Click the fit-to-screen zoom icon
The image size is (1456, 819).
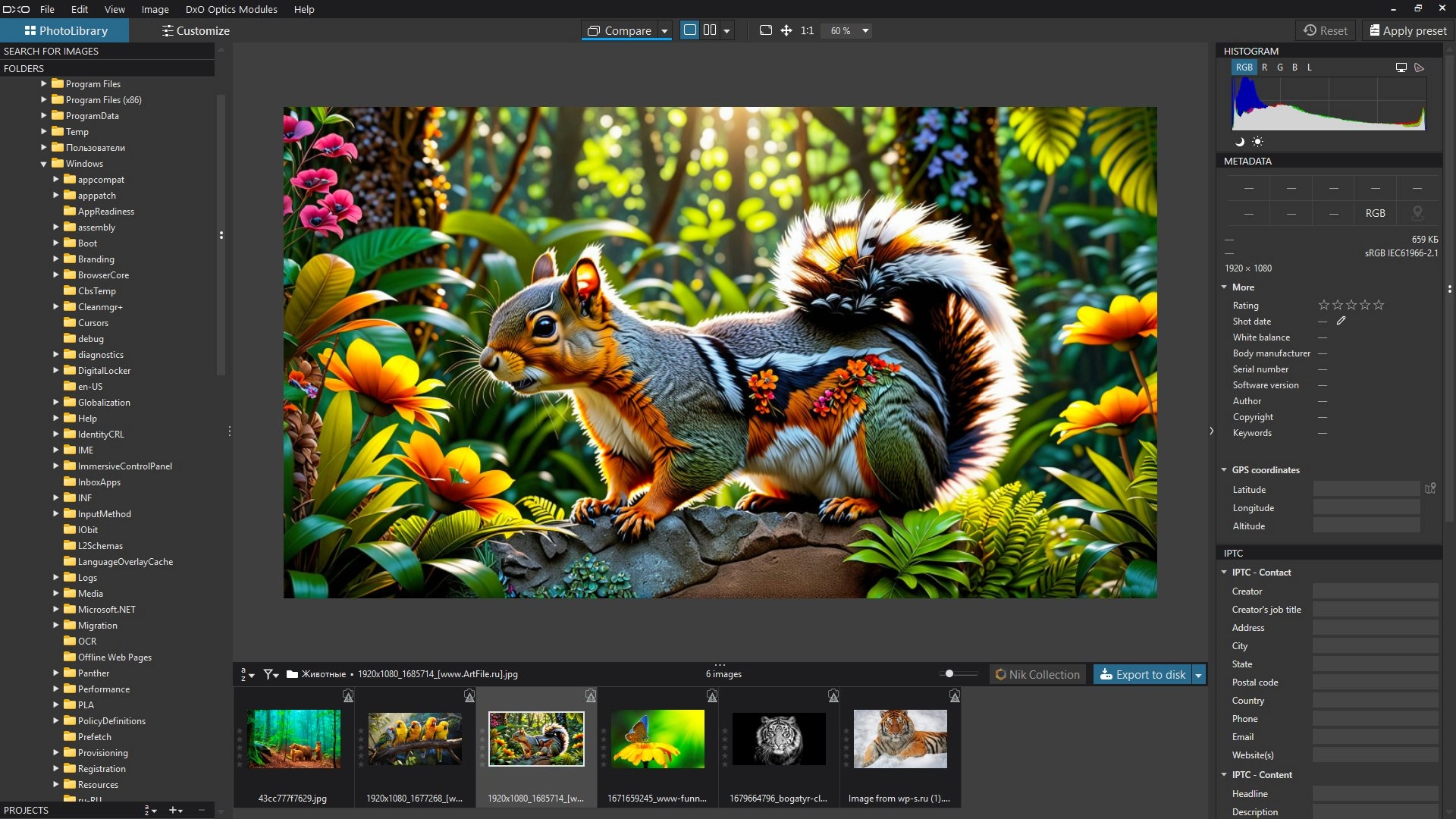(766, 30)
